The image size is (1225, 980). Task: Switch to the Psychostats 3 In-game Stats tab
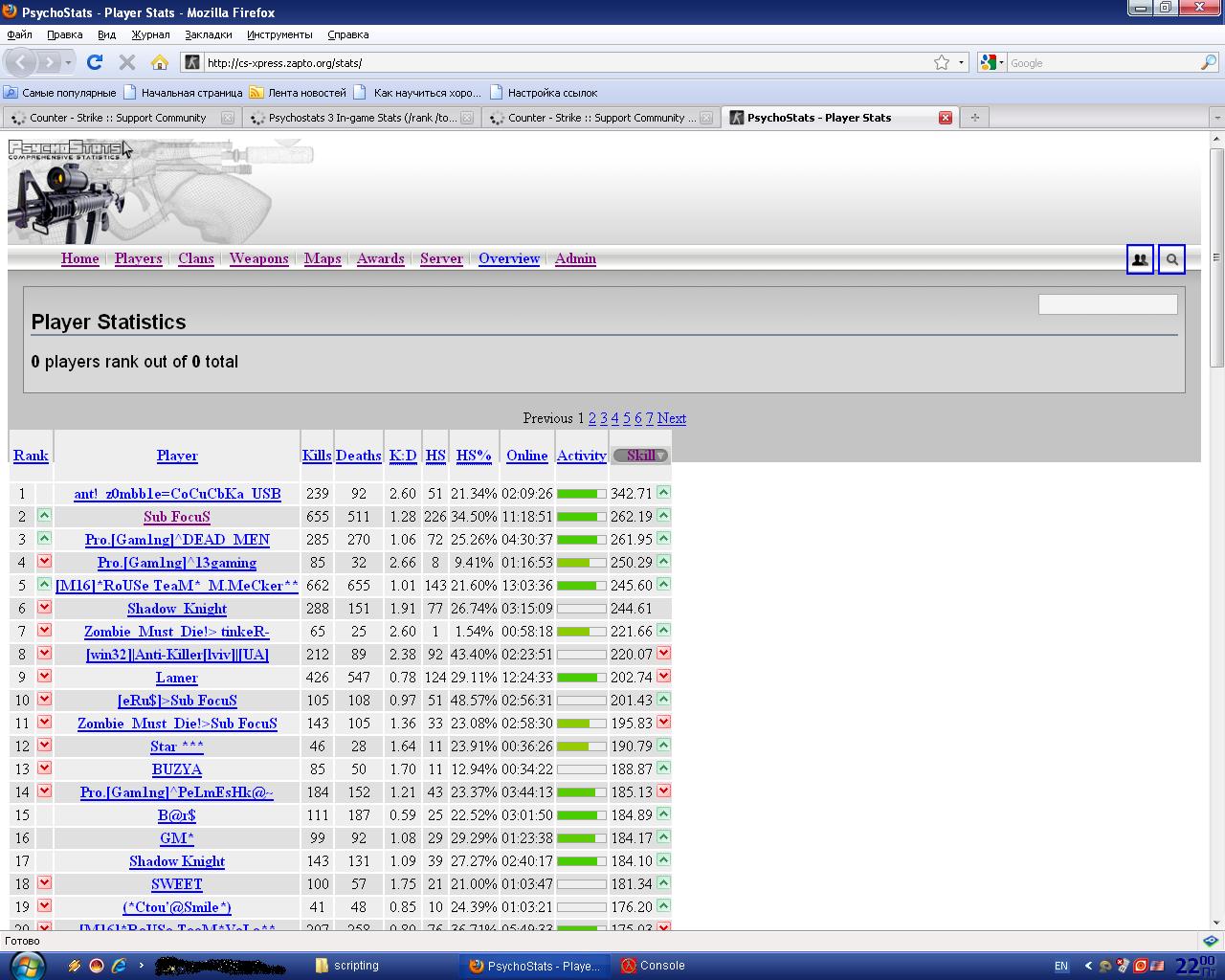[362, 118]
